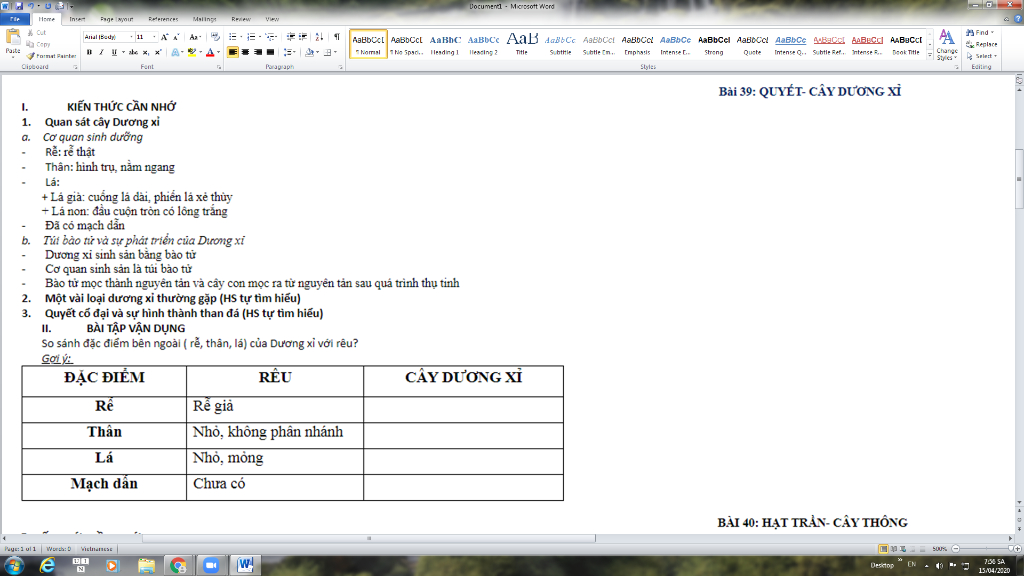This screenshot has width=1024, height=576.
Task: Activate the Format Painter brush
Action: [52, 56]
